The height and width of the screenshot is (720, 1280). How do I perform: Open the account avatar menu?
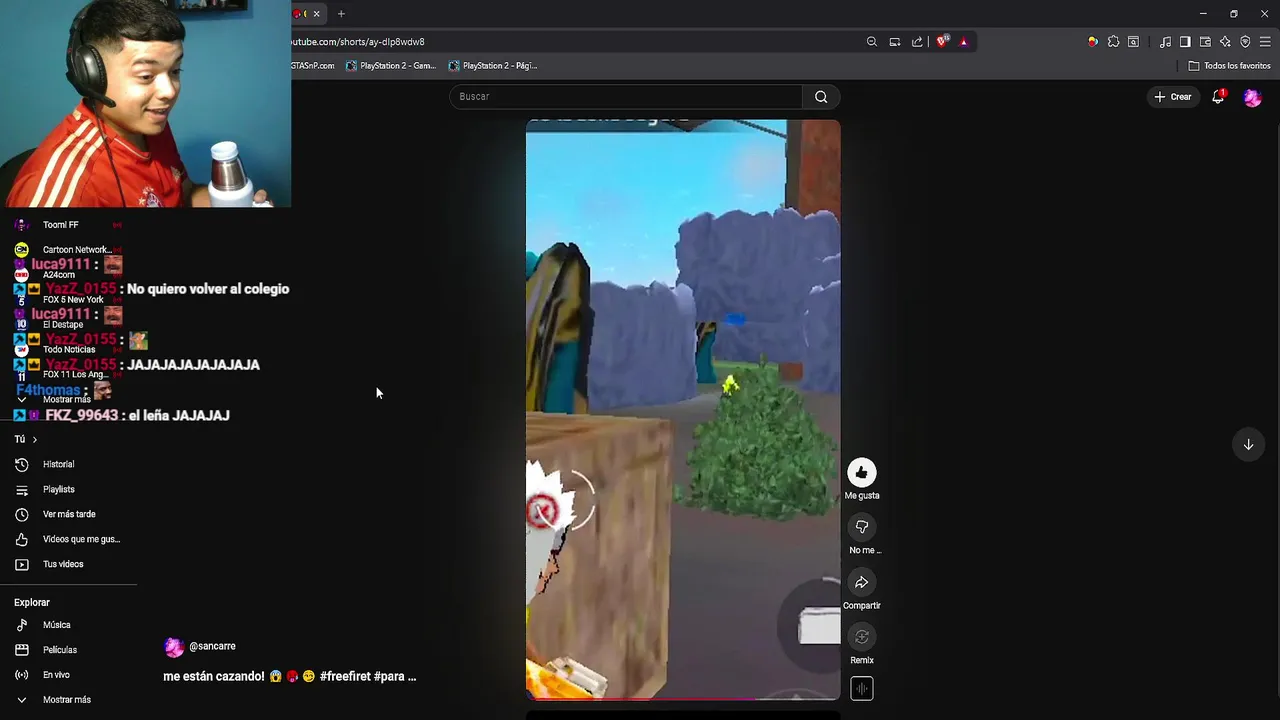point(1252,97)
